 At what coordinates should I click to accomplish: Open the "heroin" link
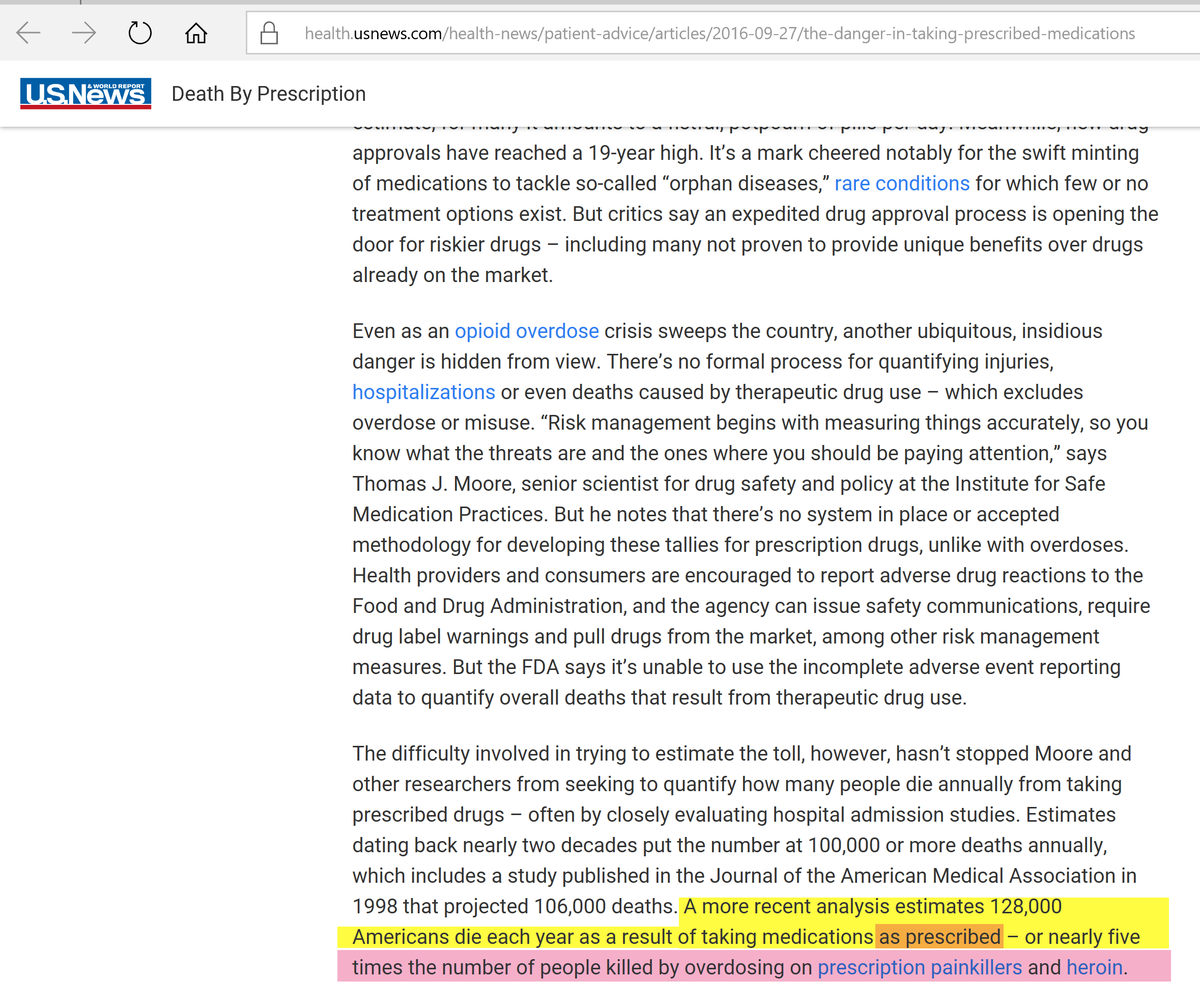(x=1094, y=967)
